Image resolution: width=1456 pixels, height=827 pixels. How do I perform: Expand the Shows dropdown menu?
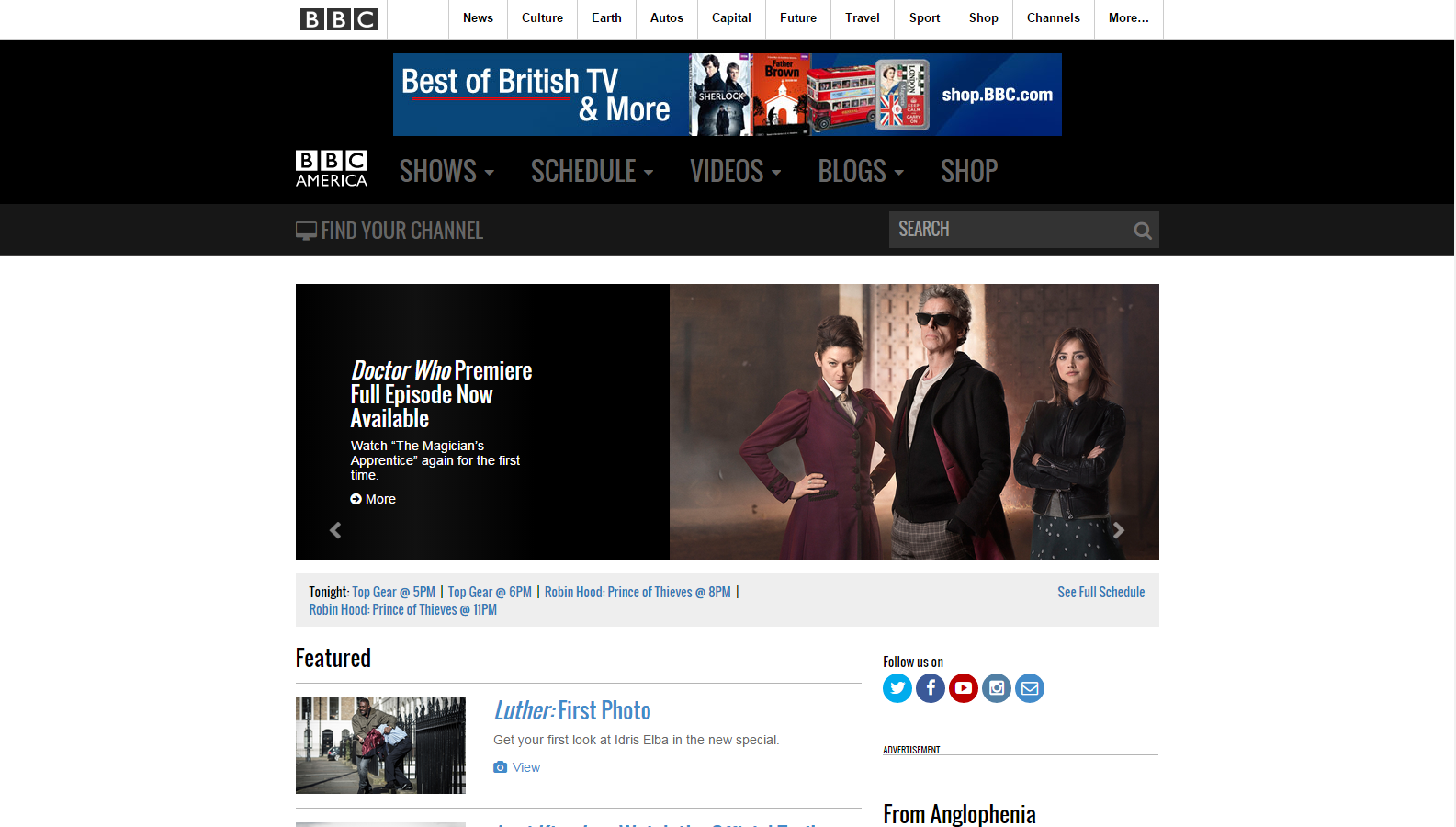click(446, 171)
